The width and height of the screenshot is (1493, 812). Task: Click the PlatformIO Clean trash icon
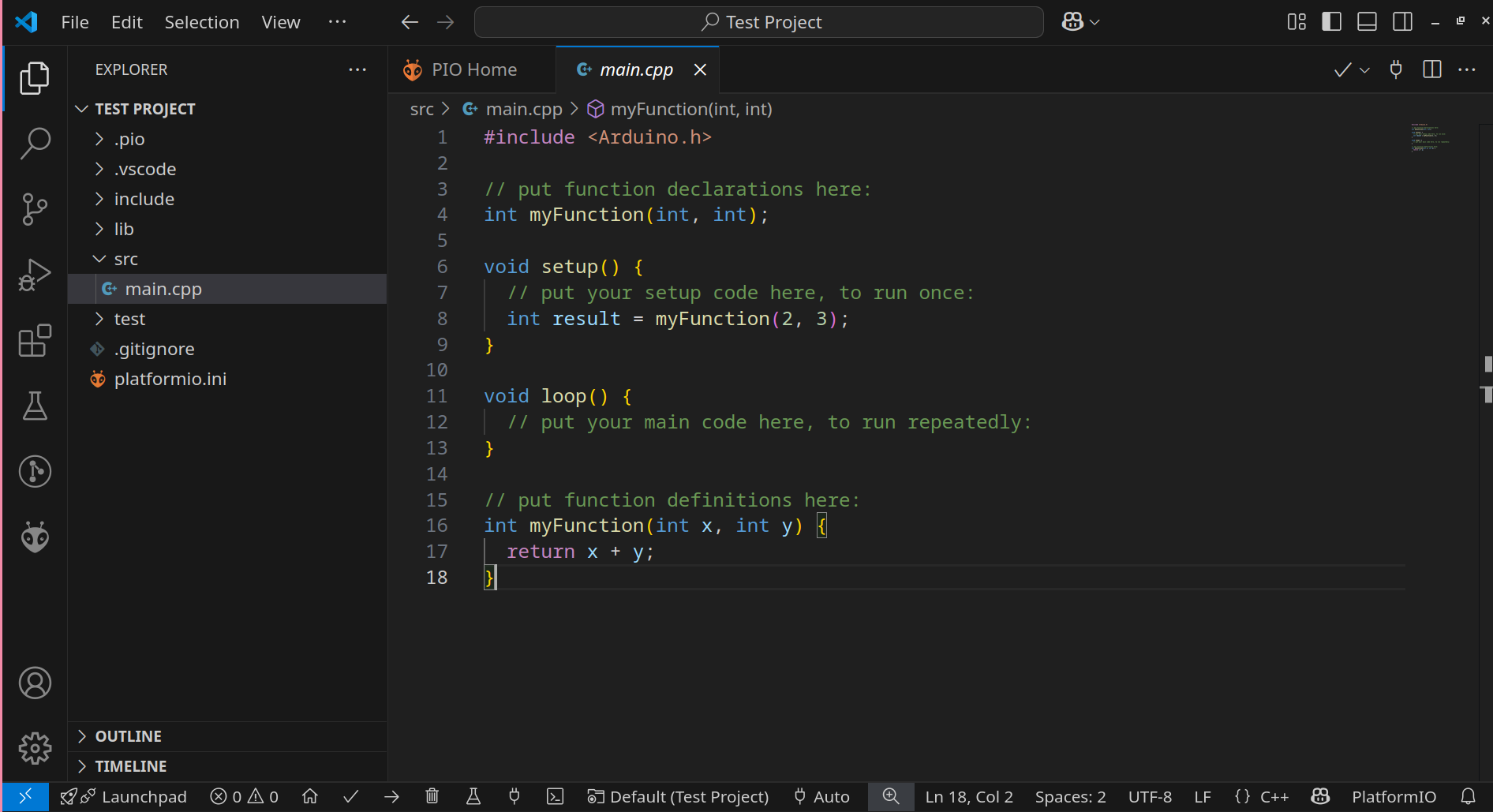pos(432,797)
